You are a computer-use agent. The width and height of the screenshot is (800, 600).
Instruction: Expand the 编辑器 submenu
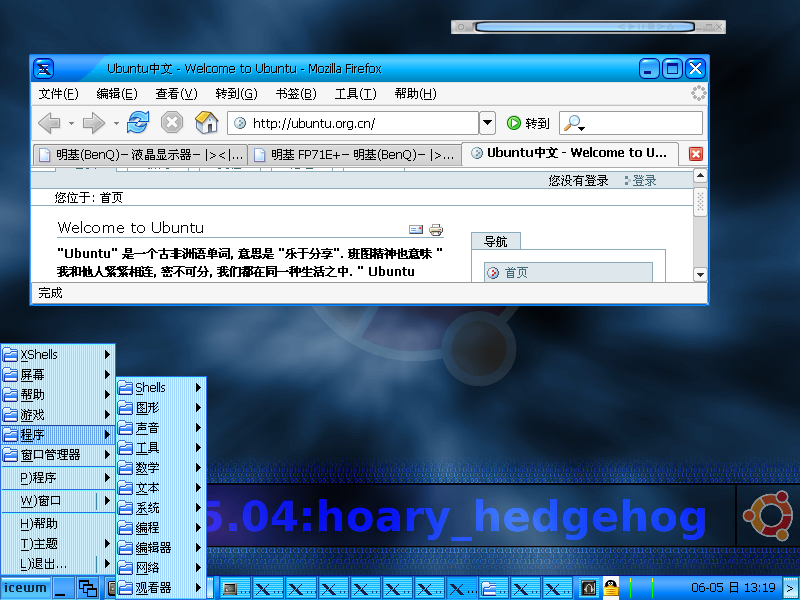pyautogui.click(x=161, y=547)
